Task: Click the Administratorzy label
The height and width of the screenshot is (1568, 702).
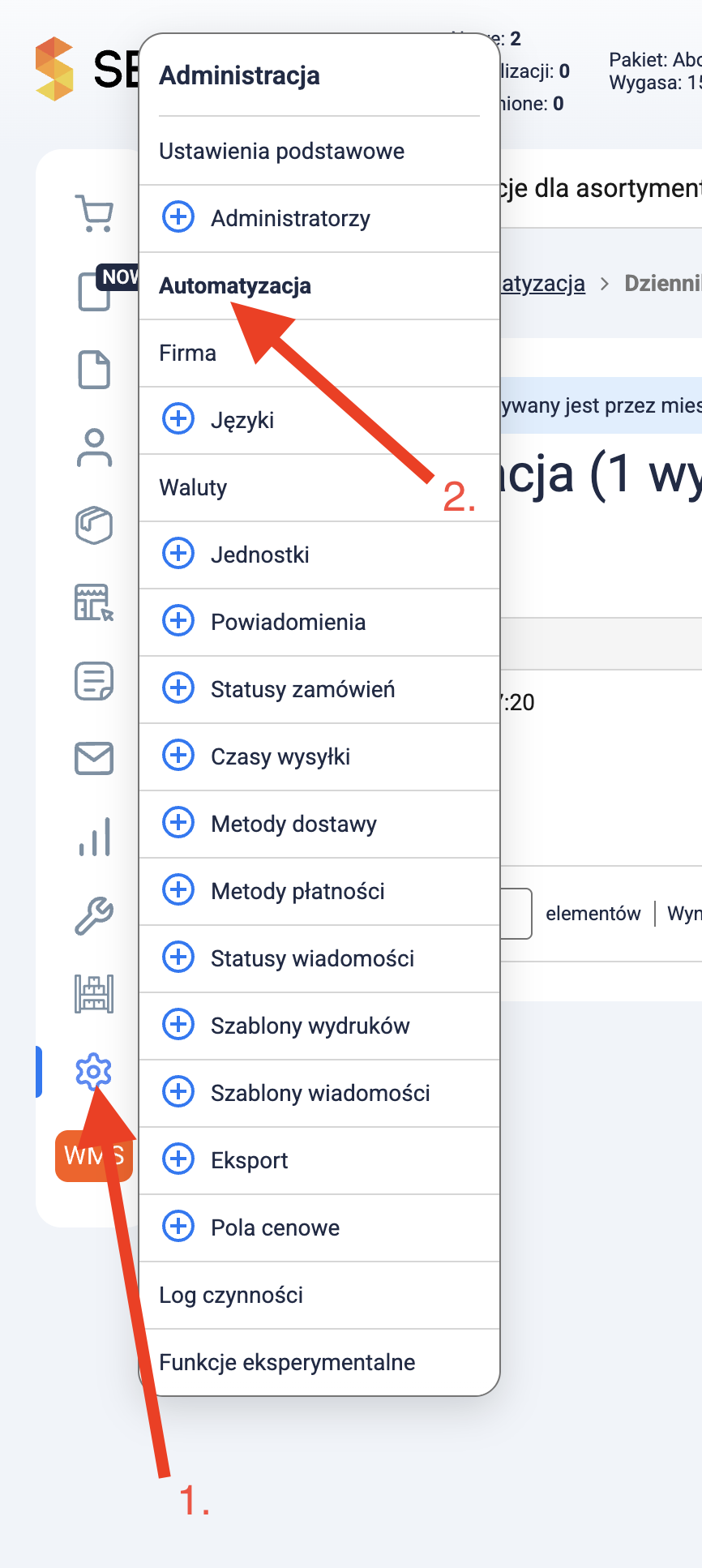Action: [290, 218]
